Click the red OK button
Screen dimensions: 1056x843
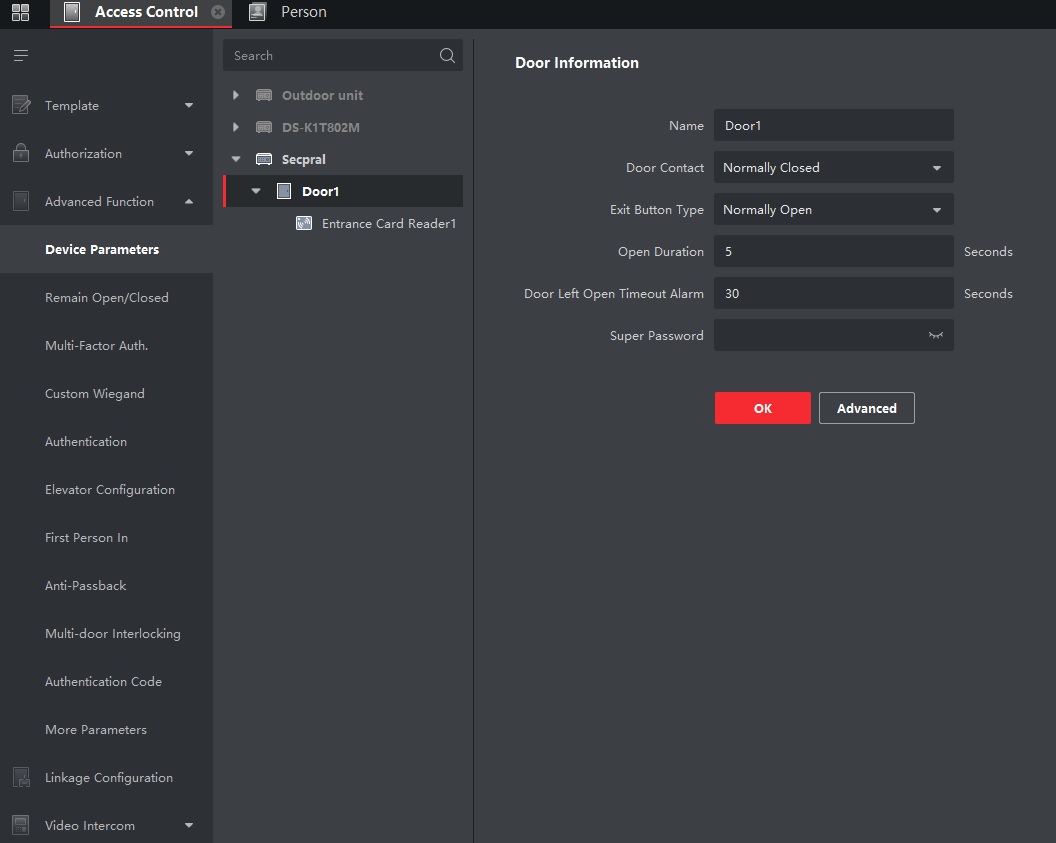point(762,408)
